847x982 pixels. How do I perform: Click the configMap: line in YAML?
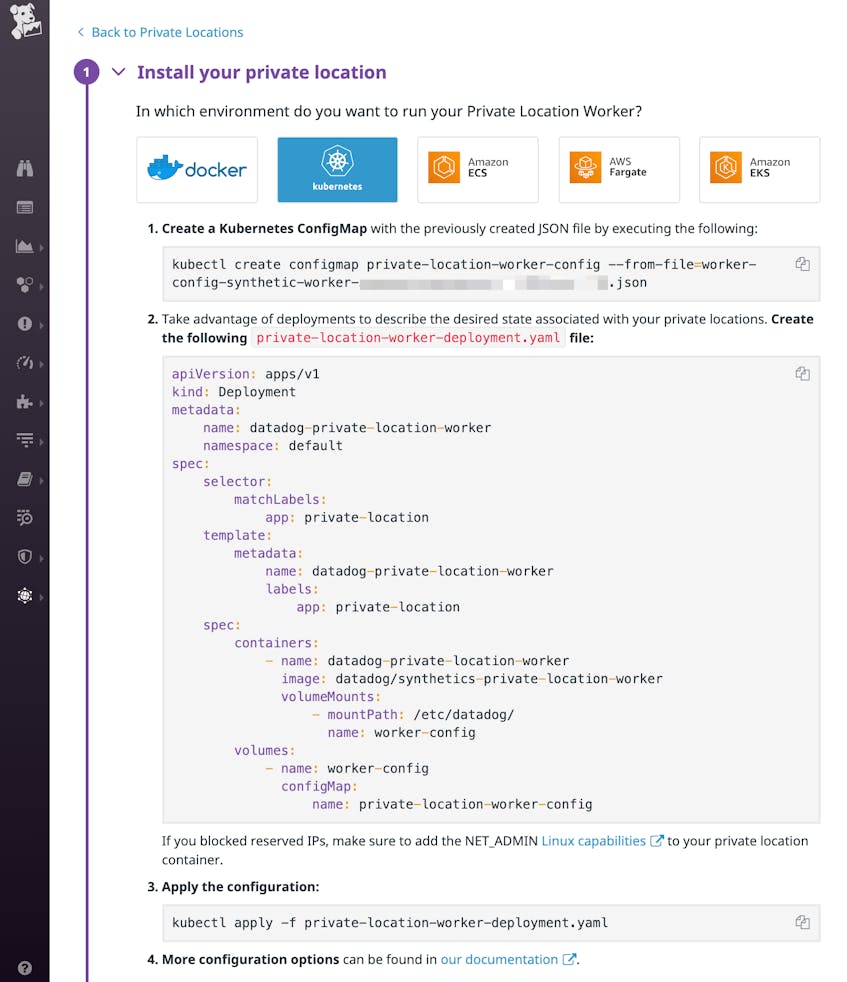click(320, 787)
